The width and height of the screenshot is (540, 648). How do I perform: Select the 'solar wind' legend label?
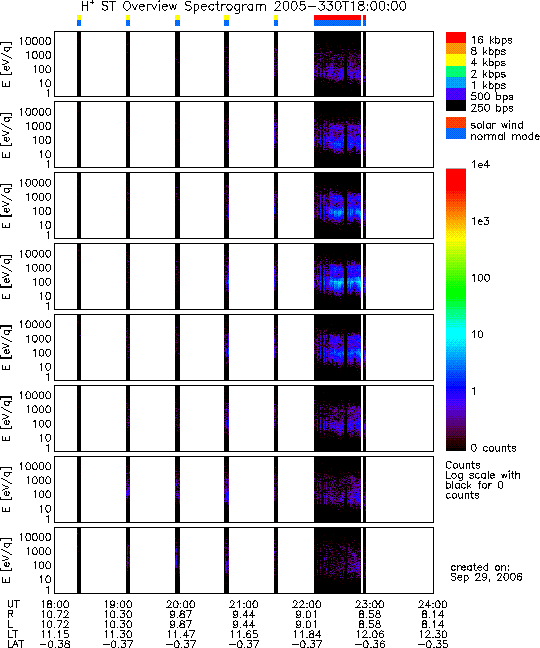click(x=497, y=124)
